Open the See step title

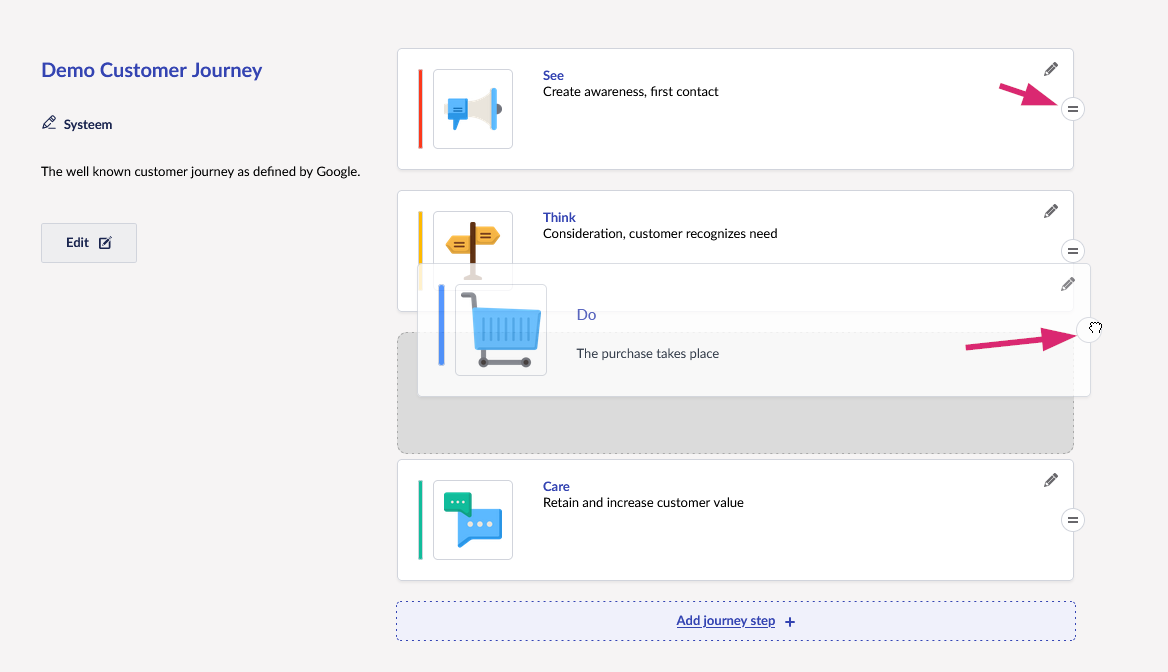click(x=553, y=76)
